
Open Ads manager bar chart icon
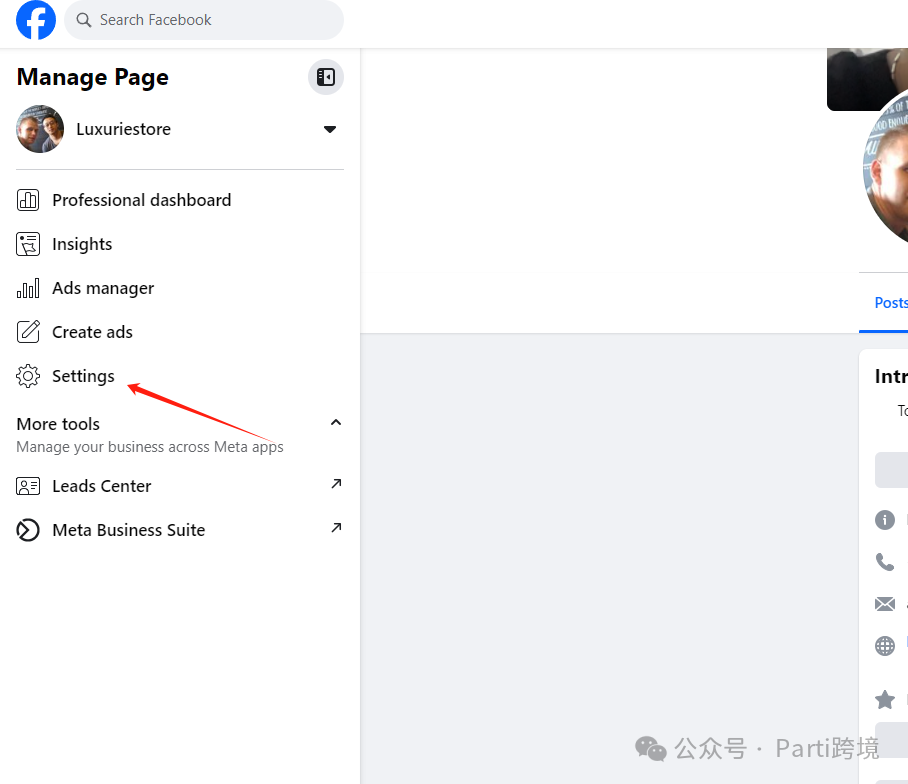28,288
